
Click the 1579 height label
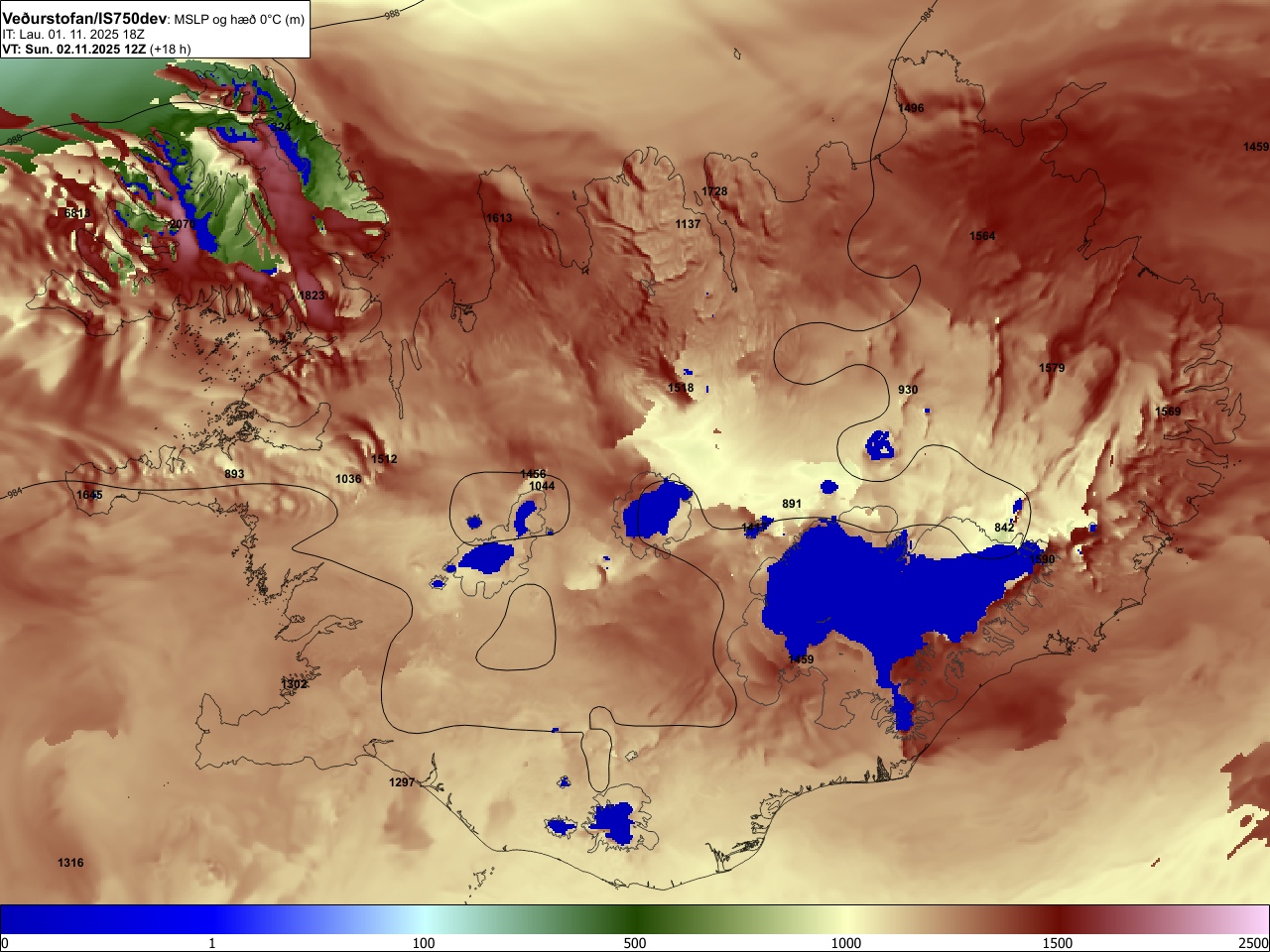1052,368
